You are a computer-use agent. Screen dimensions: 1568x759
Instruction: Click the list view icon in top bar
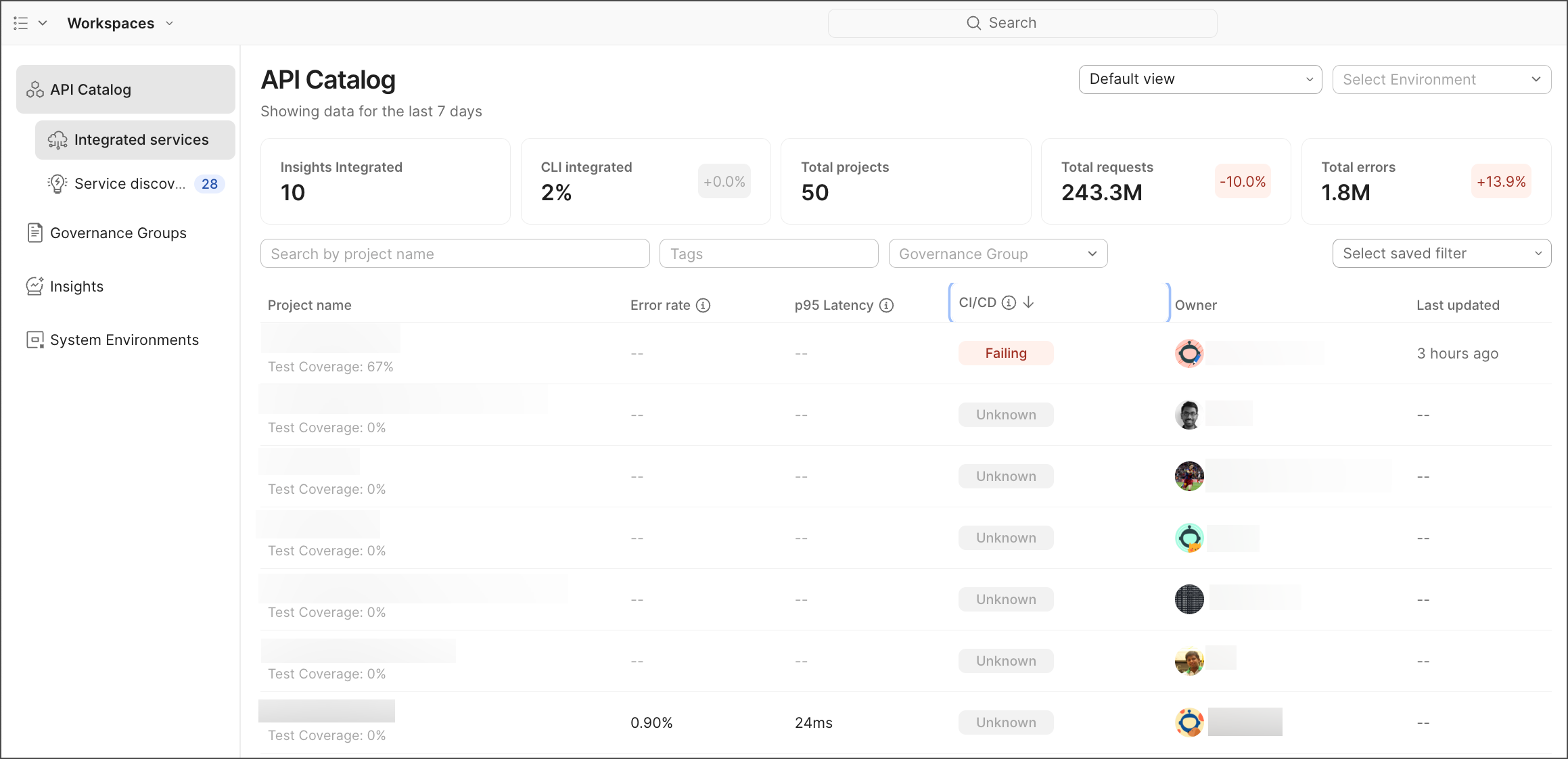pos(21,23)
